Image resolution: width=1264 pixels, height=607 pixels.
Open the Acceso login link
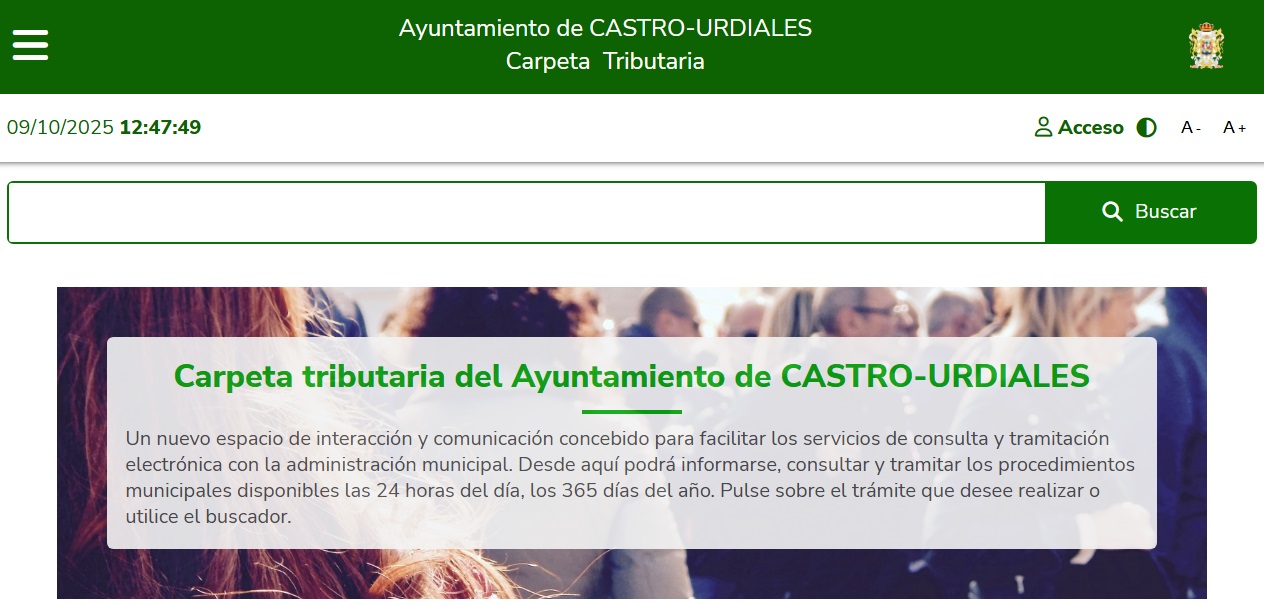1090,127
